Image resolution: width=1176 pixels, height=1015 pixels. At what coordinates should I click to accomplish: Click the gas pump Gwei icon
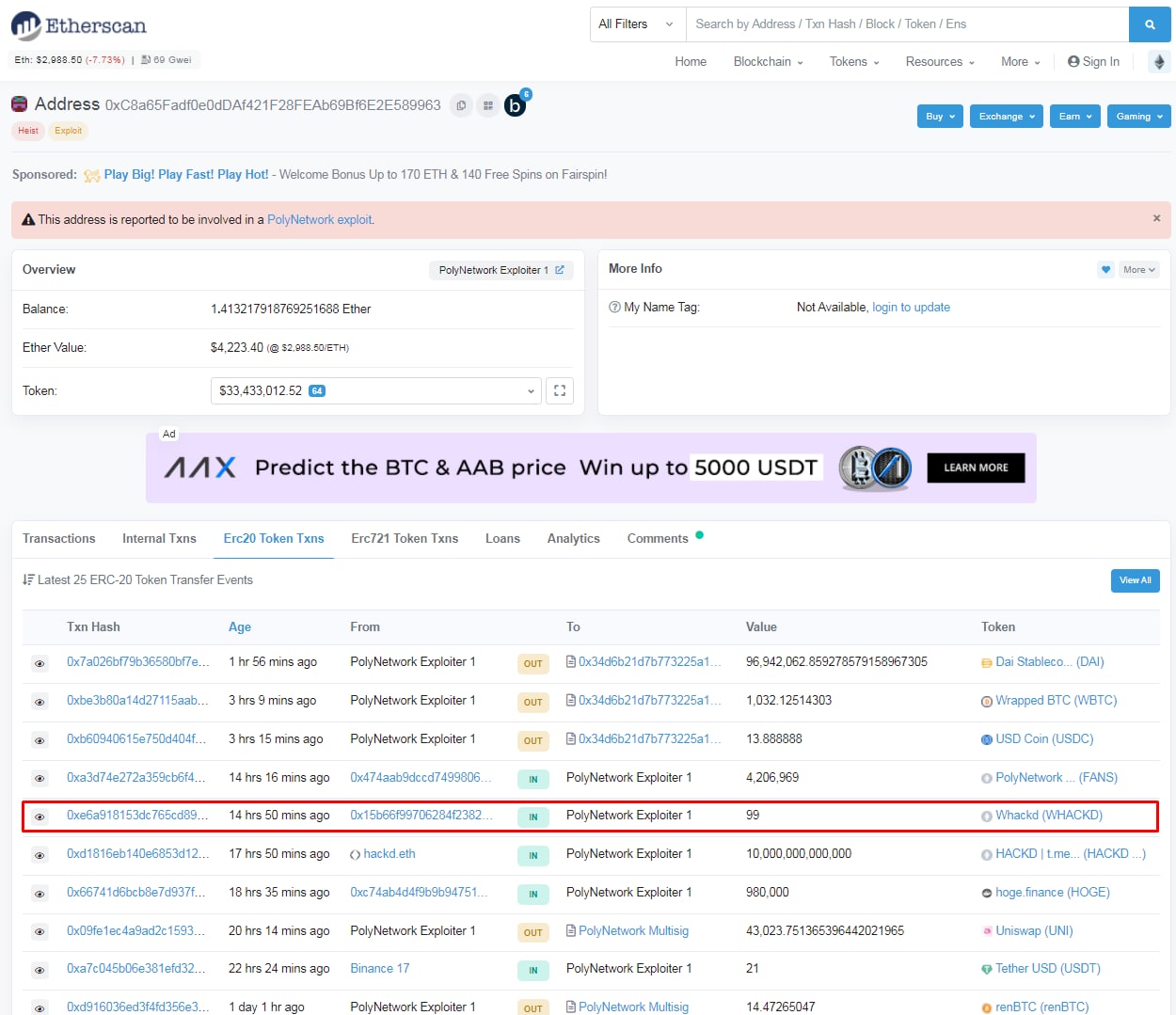[146, 59]
